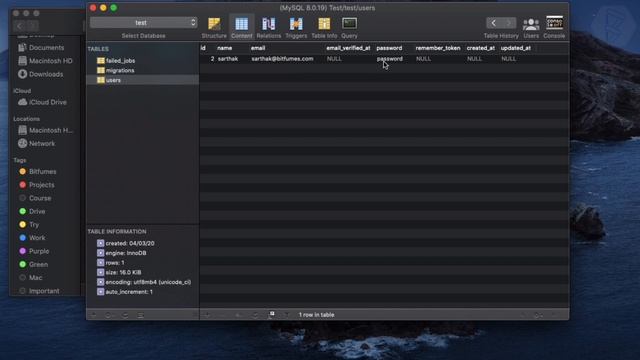Click the 'rows: 1' info row
Image resolution: width=640 pixels, height=360 pixels.
pos(111,263)
